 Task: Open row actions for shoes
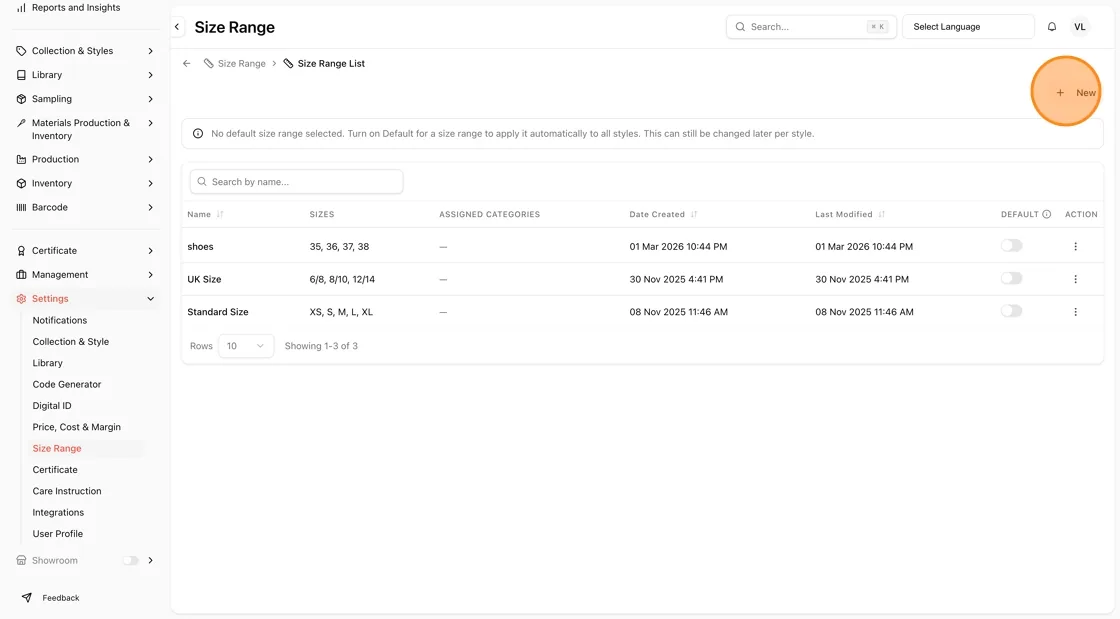pyautogui.click(x=1075, y=246)
